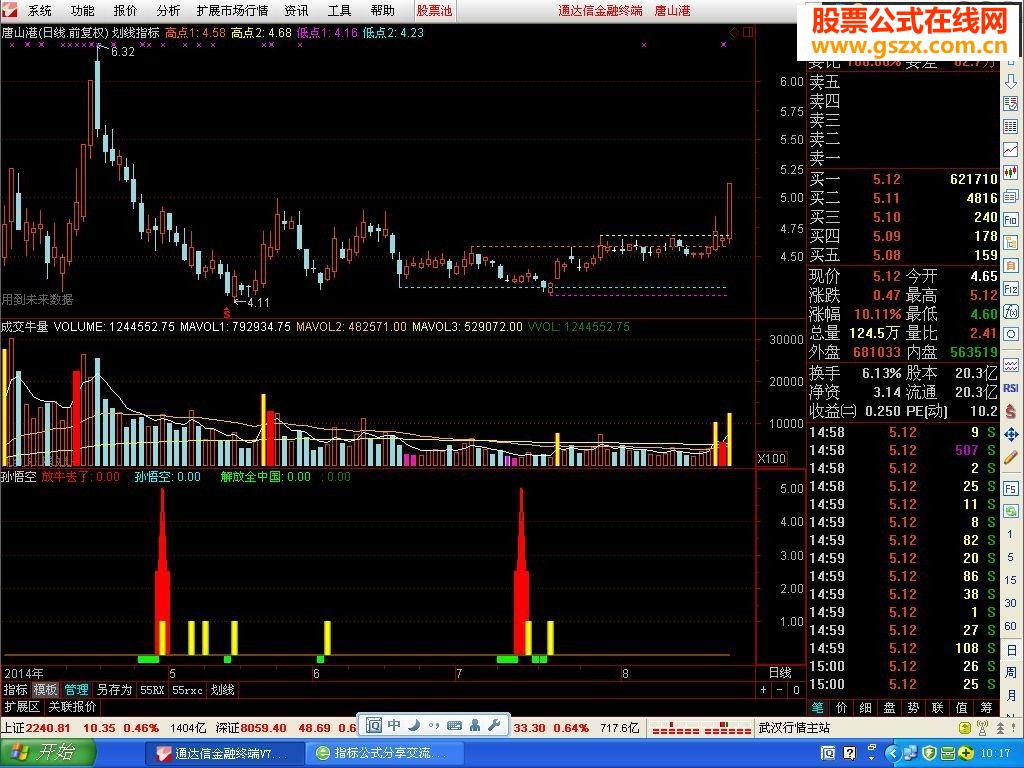This screenshot has height=768, width=1024.
Task: Select the daily 日 period
Action: pos(1010,650)
